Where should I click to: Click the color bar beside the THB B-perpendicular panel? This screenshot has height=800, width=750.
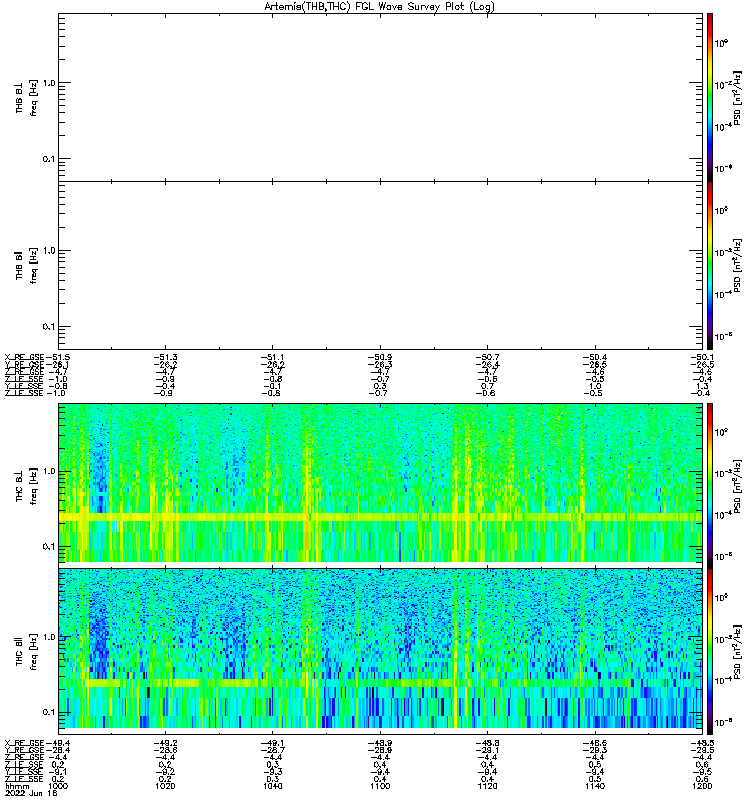click(710, 97)
